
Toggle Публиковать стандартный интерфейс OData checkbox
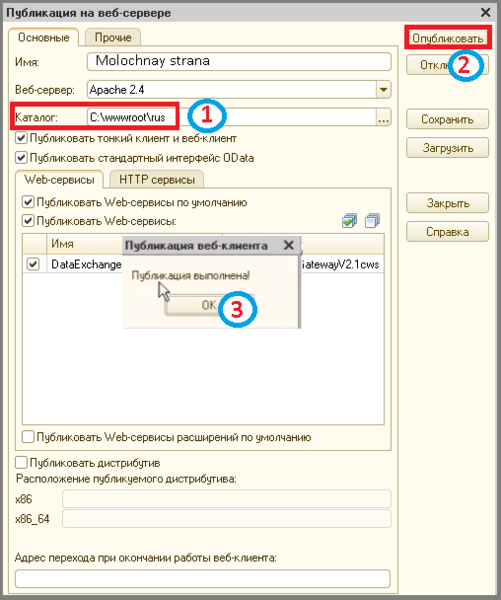(x=21, y=158)
